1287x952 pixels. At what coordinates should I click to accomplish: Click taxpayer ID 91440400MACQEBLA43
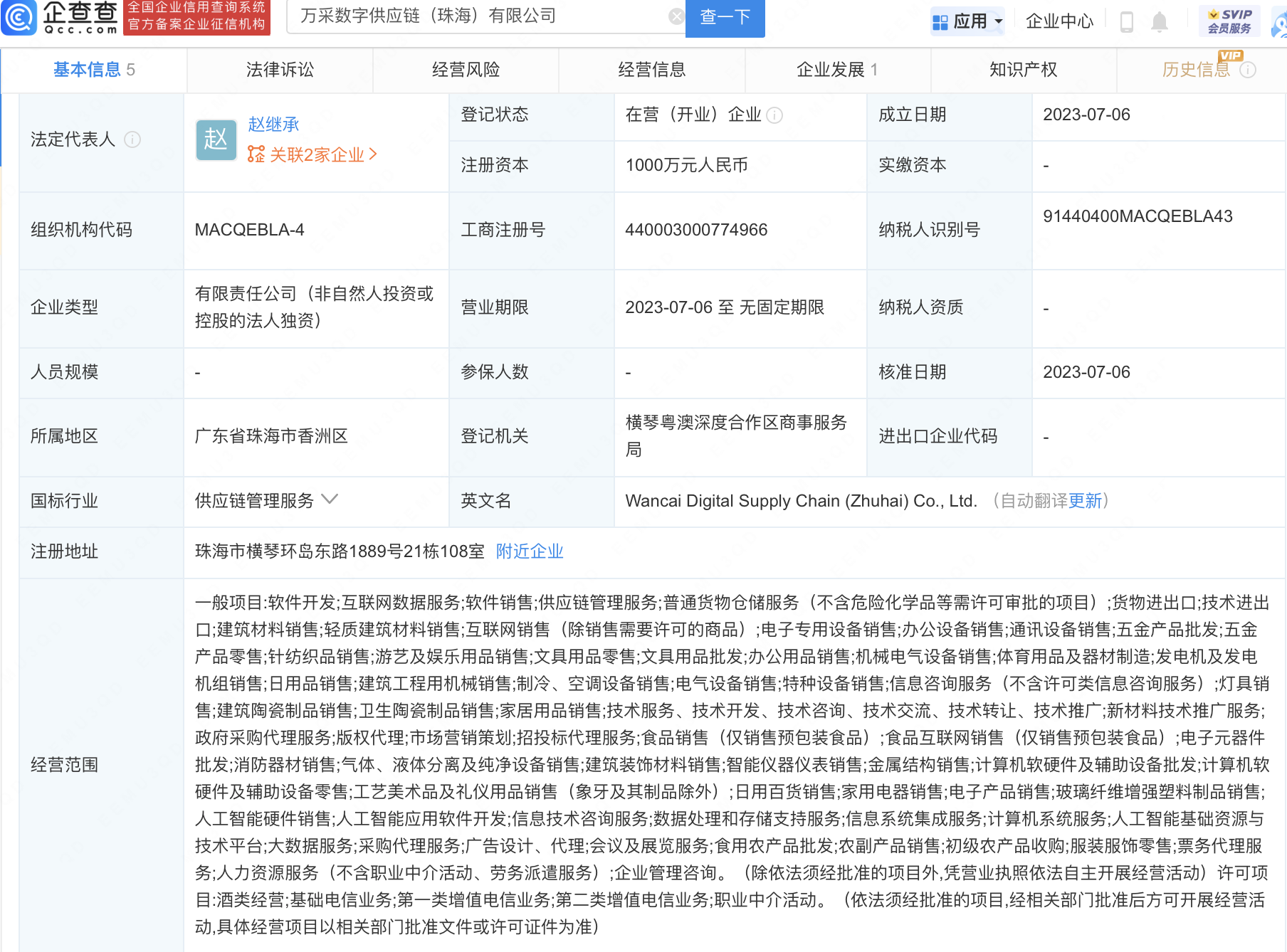(x=1138, y=216)
